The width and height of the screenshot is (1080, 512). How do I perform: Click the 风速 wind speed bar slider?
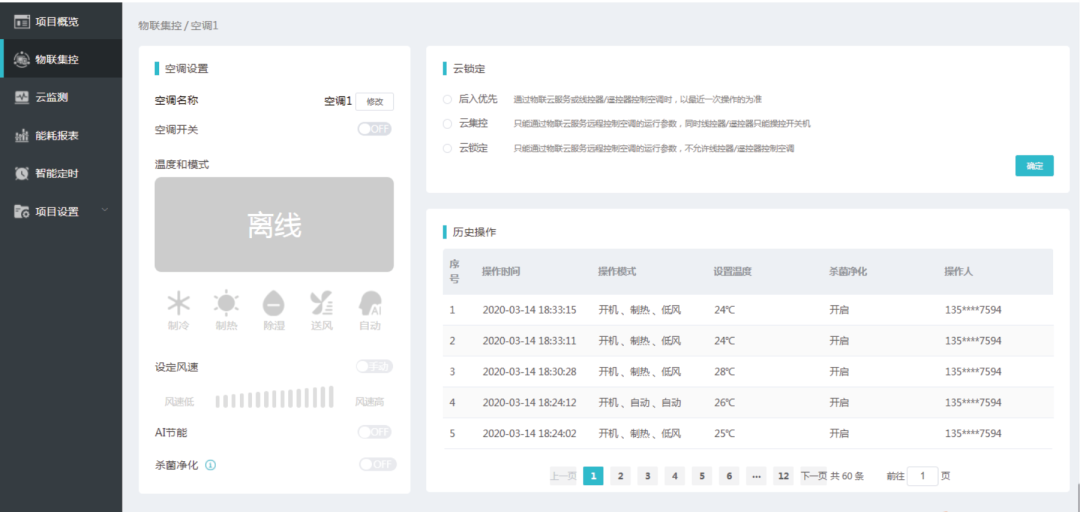274,398
